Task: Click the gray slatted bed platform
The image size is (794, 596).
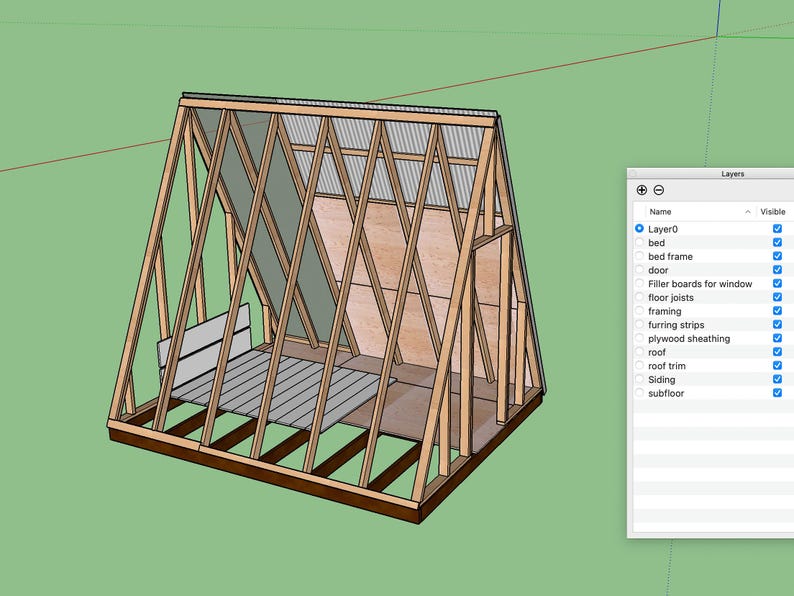Action: click(284, 389)
